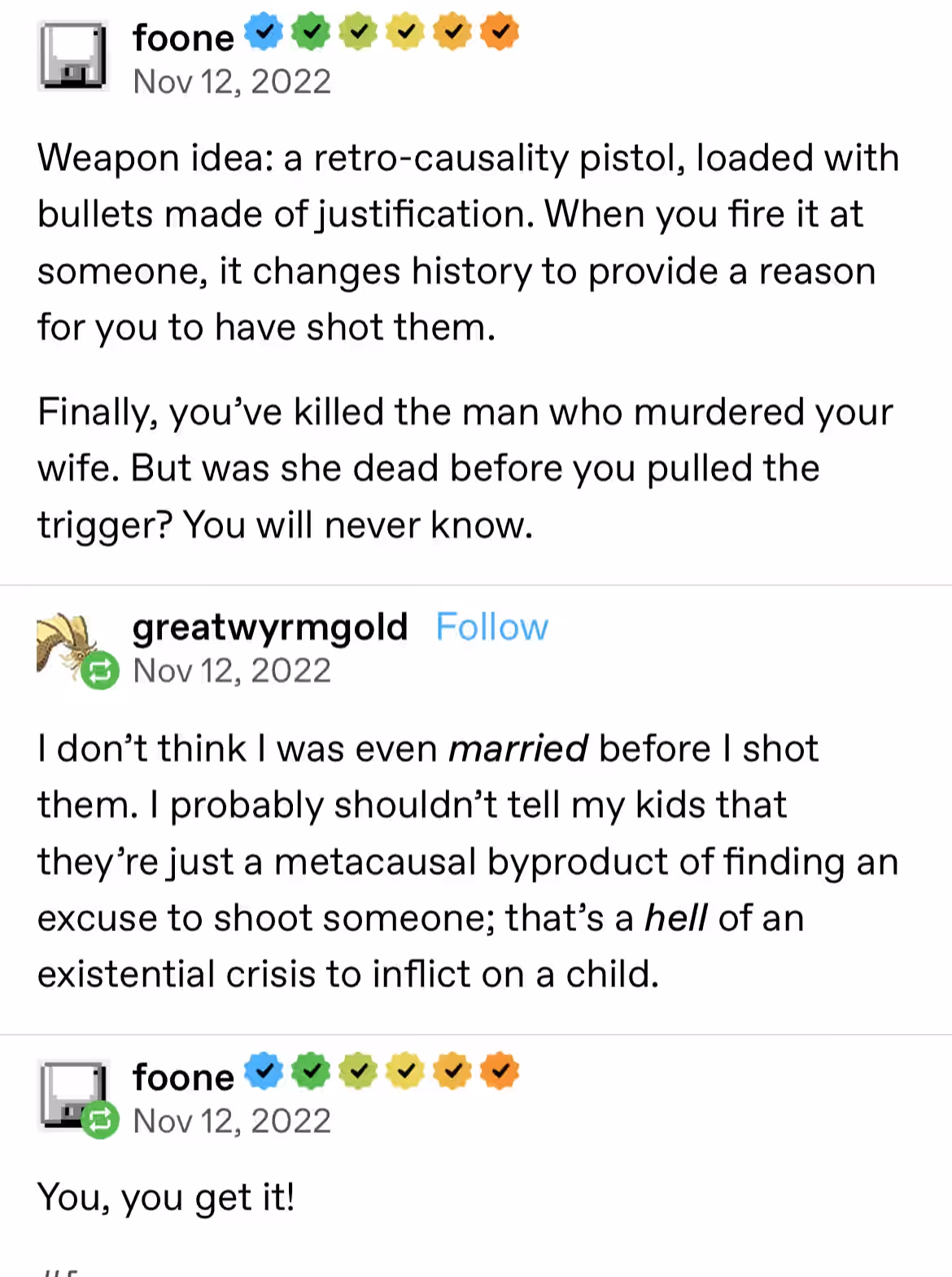Click the olive green badge beside top foone
Viewport: 952px width, 1277px height.
358,32
